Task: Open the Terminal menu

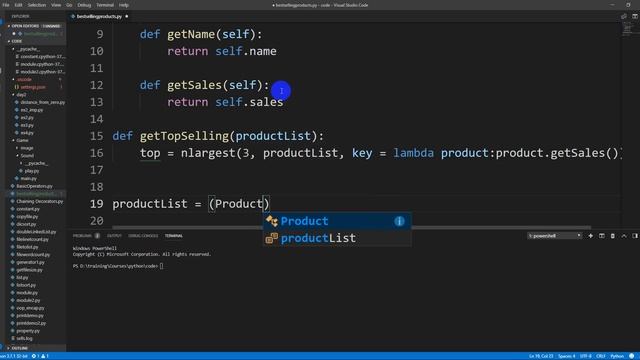Action: pyautogui.click(x=105, y=5)
